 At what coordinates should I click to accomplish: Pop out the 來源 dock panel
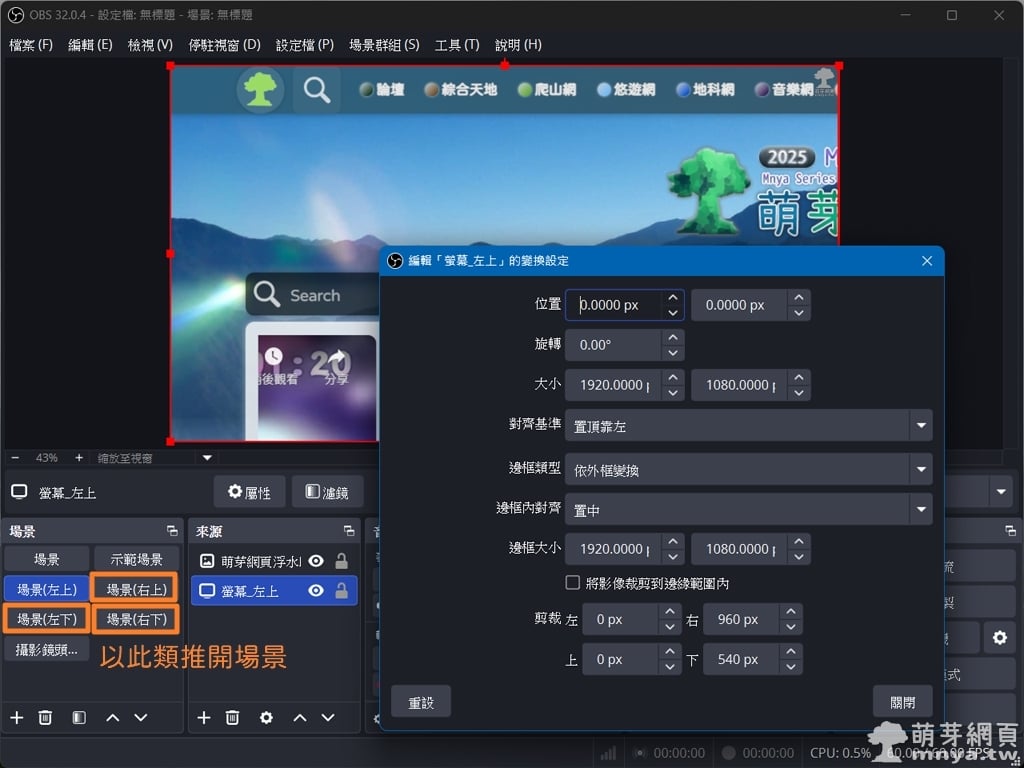348,531
